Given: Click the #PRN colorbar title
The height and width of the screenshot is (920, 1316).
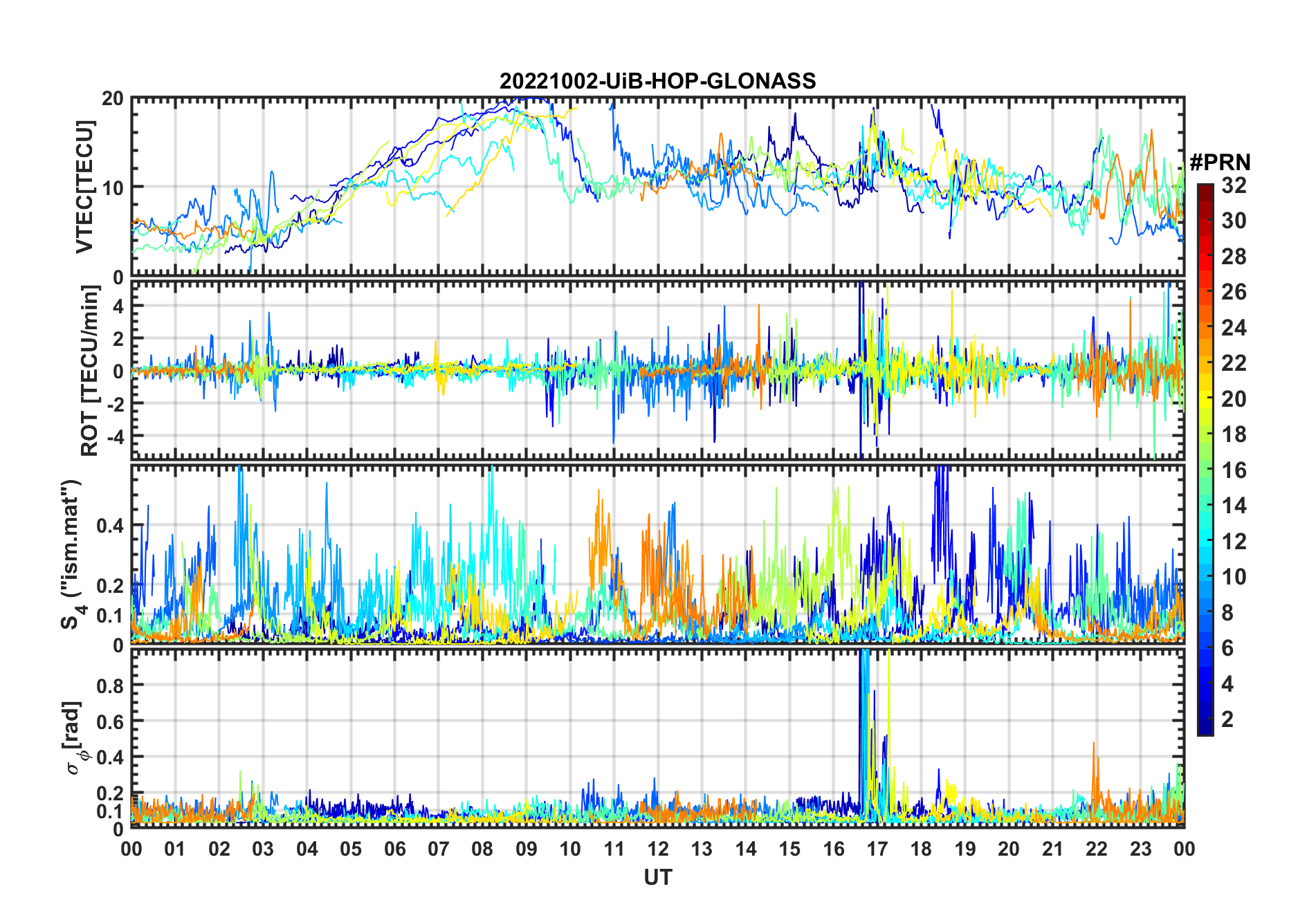Looking at the screenshot, I should click(1220, 163).
